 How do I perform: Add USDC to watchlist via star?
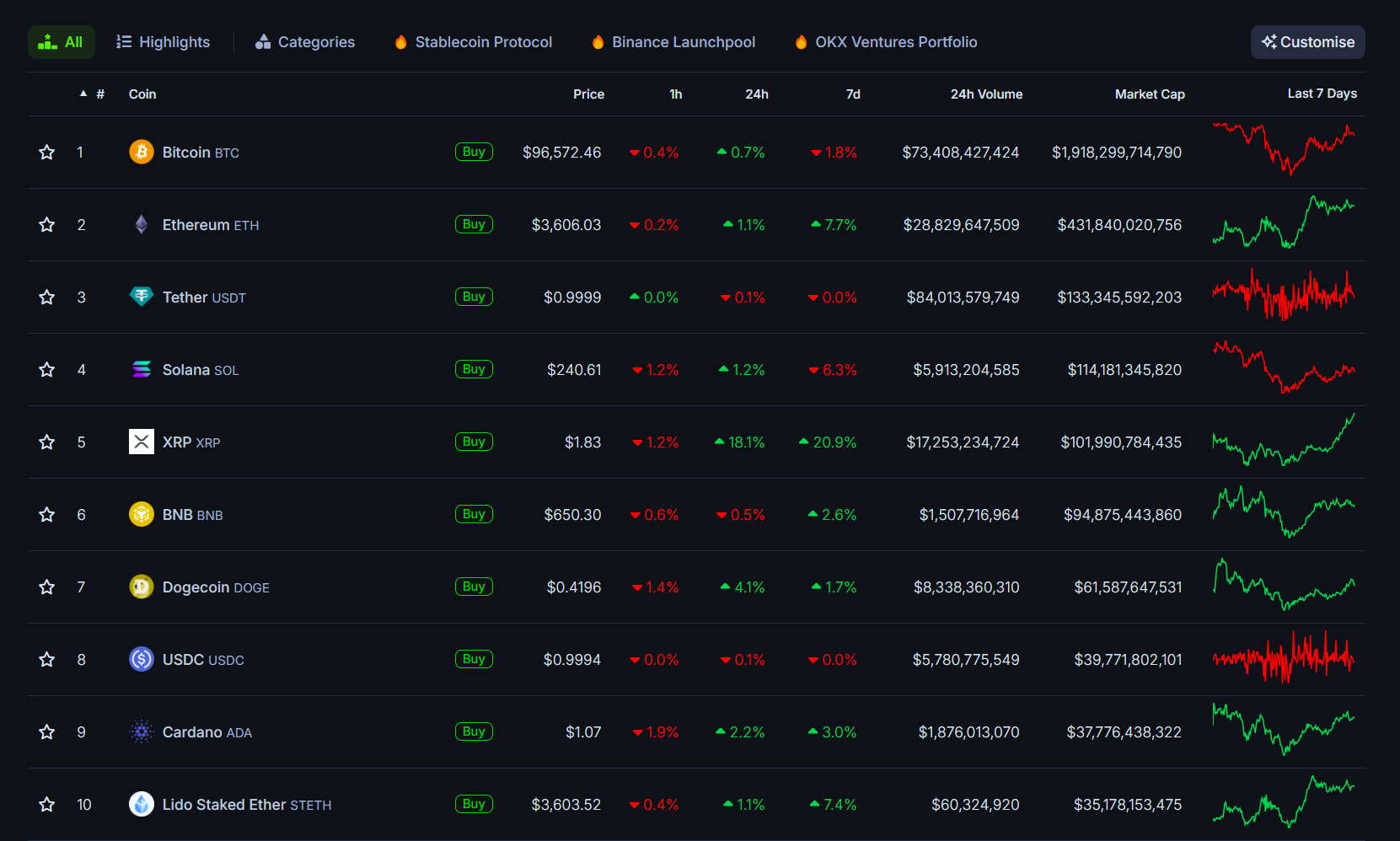point(47,660)
